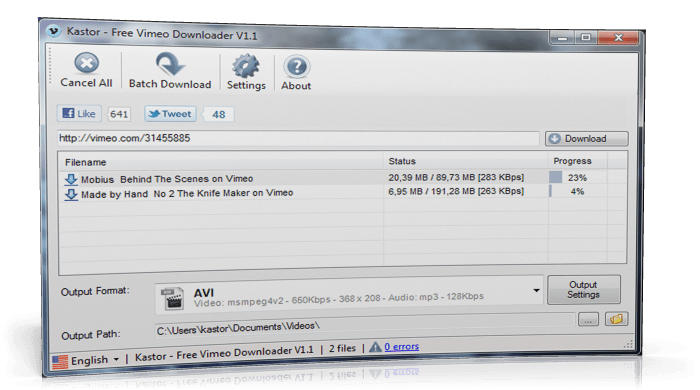Screen dimensions: 700x390
Task: Click the Cancel All toolbar icon
Action: [x=86, y=63]
